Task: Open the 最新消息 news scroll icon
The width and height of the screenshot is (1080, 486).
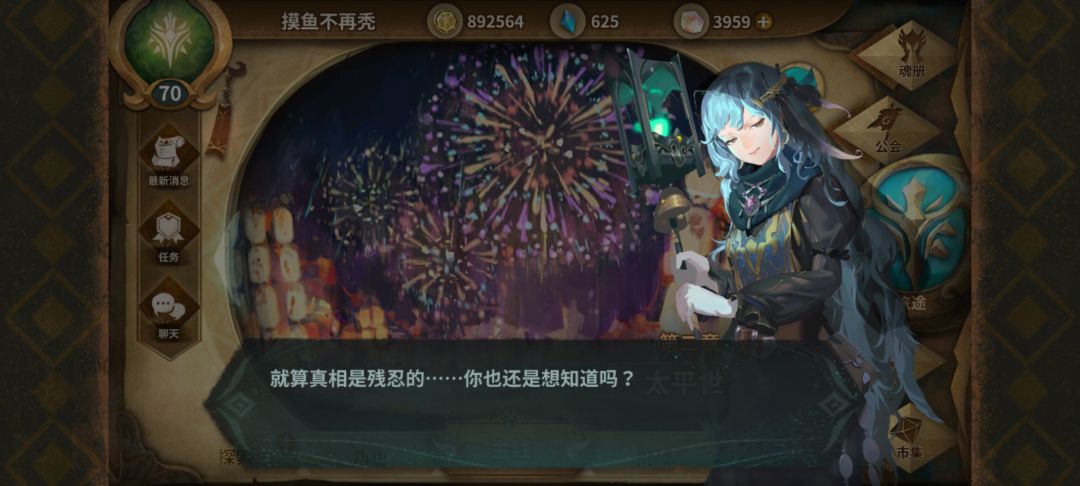Action: click(x=169, y=156)
